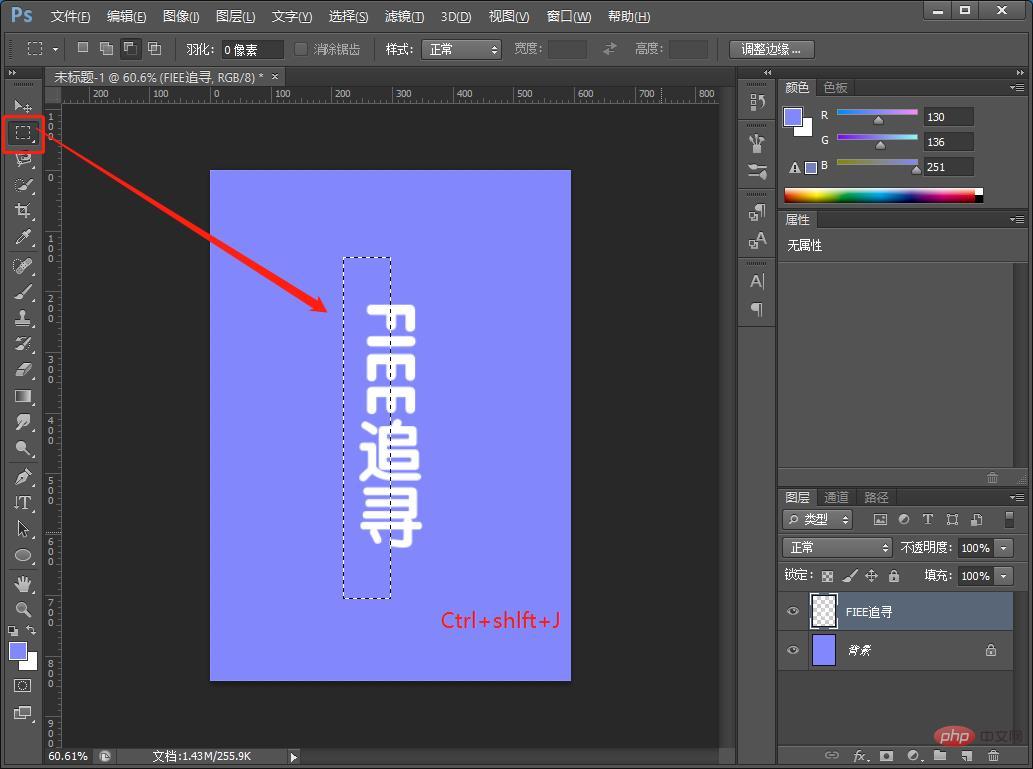
Task: Click the layer style fx icon
Action: 860,755
